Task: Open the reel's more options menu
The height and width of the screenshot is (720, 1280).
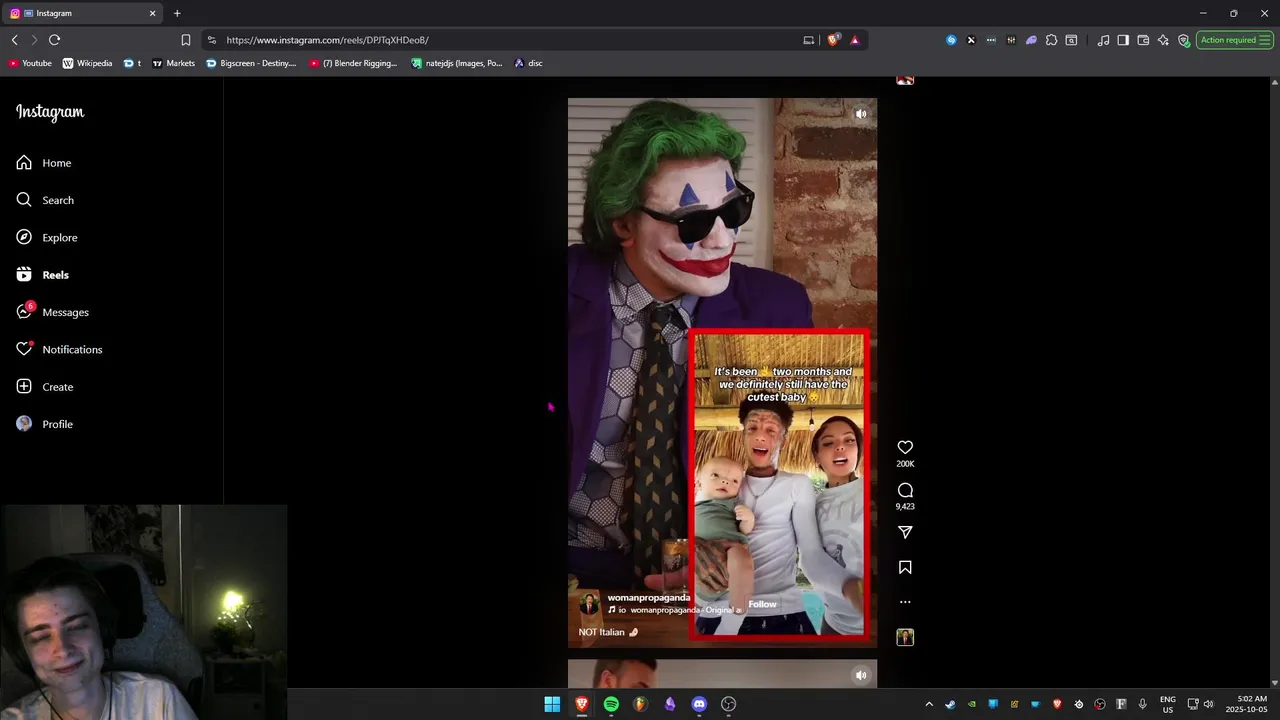Action: click(905, 602)
